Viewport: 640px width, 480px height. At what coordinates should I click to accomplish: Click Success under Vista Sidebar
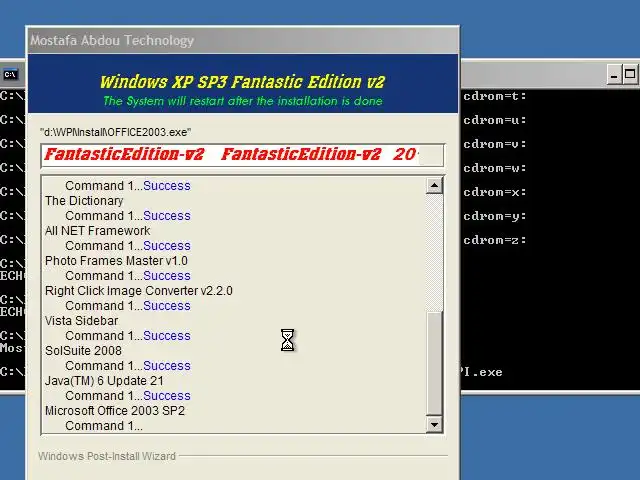(x=167, y=336)
